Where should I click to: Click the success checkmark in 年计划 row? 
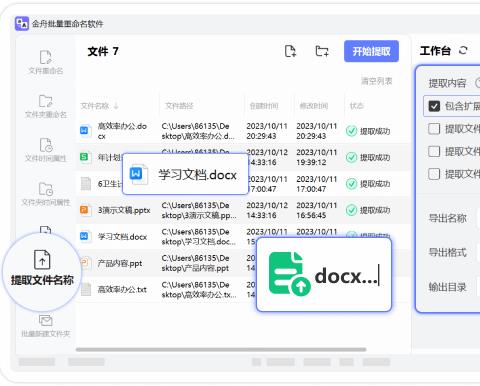[x=351, y=157]
